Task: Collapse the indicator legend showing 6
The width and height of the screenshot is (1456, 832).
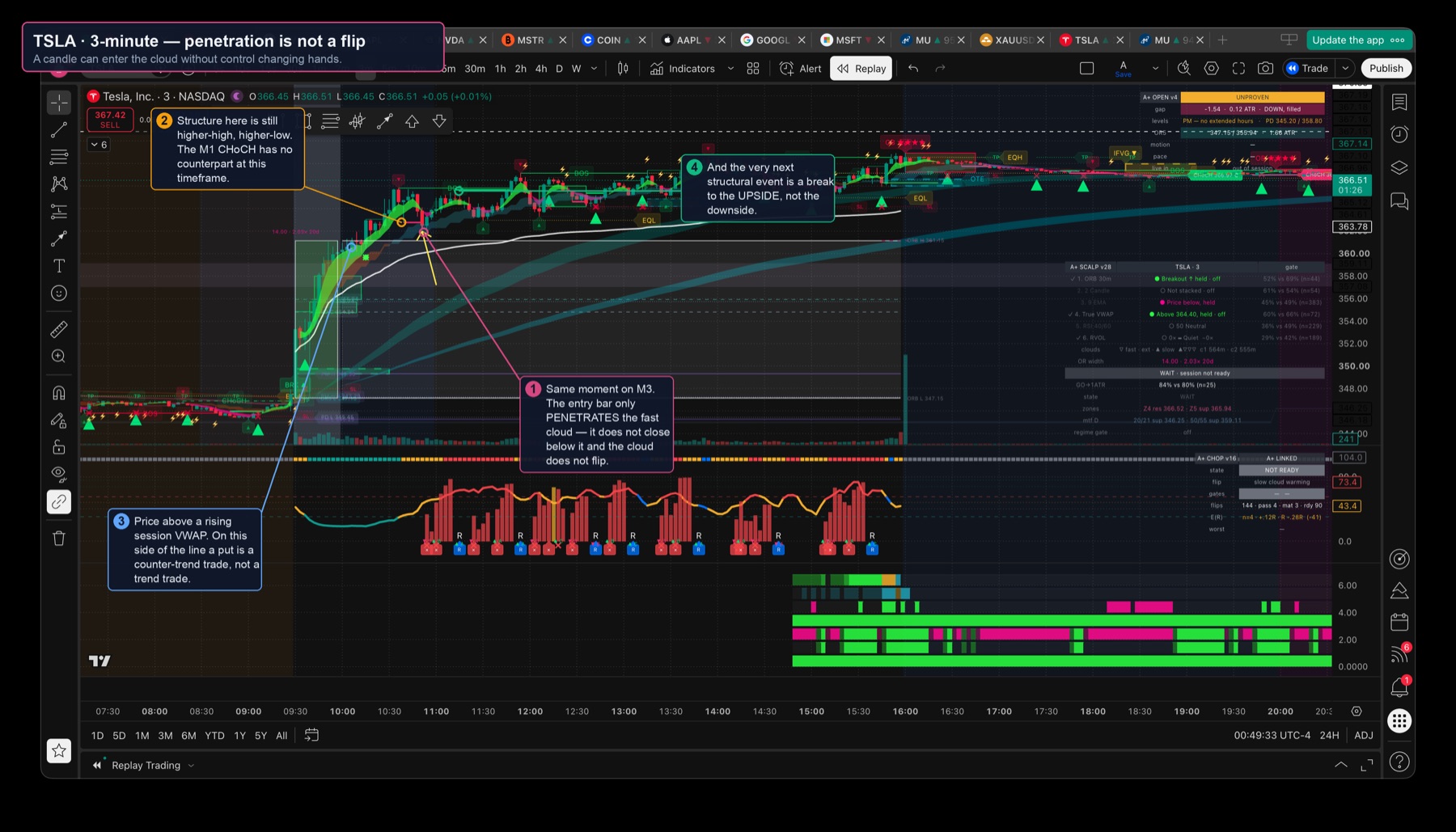Action: 99,145
